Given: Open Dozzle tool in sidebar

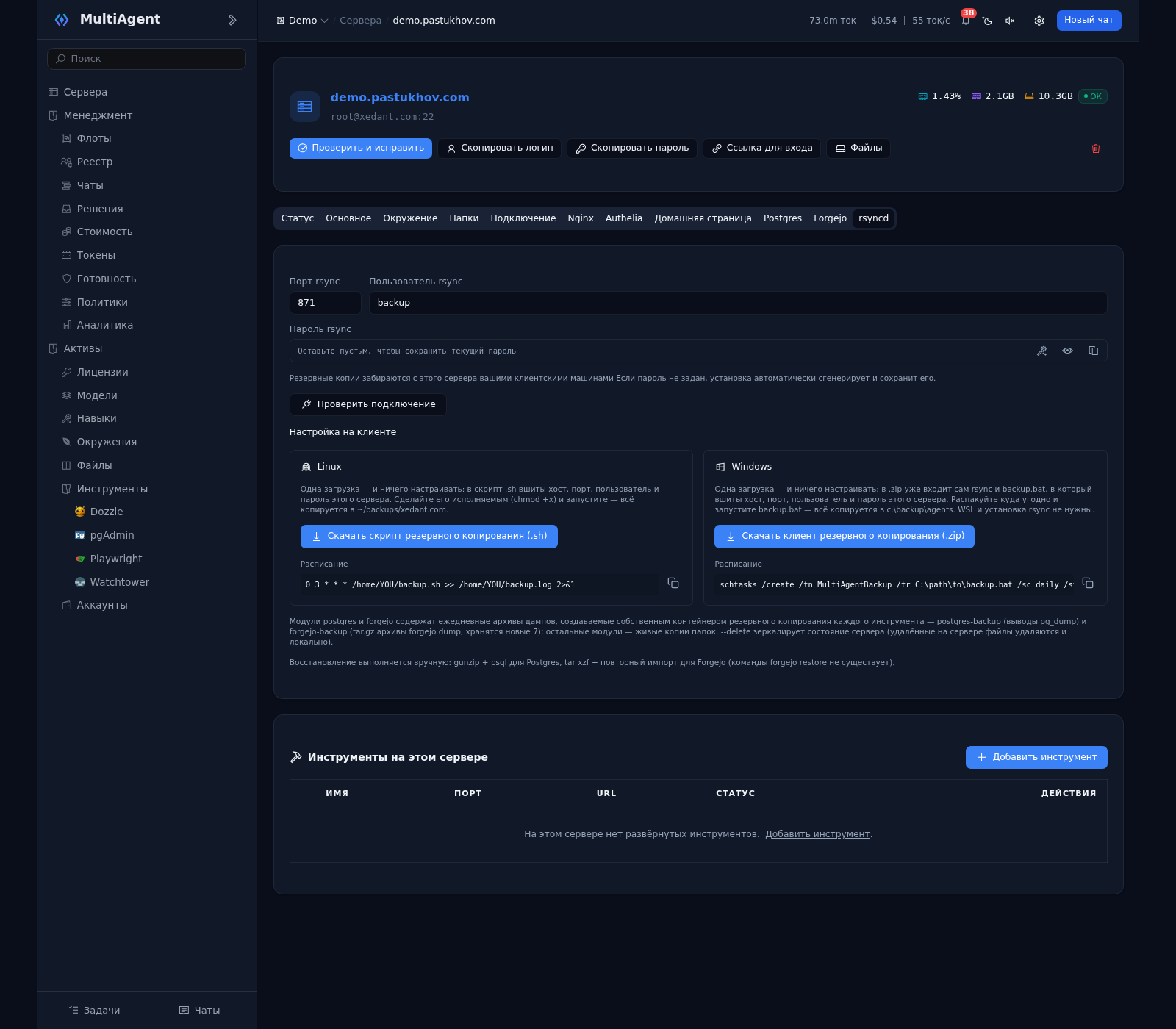Looking at the screenshot, I should pos(106,512).
